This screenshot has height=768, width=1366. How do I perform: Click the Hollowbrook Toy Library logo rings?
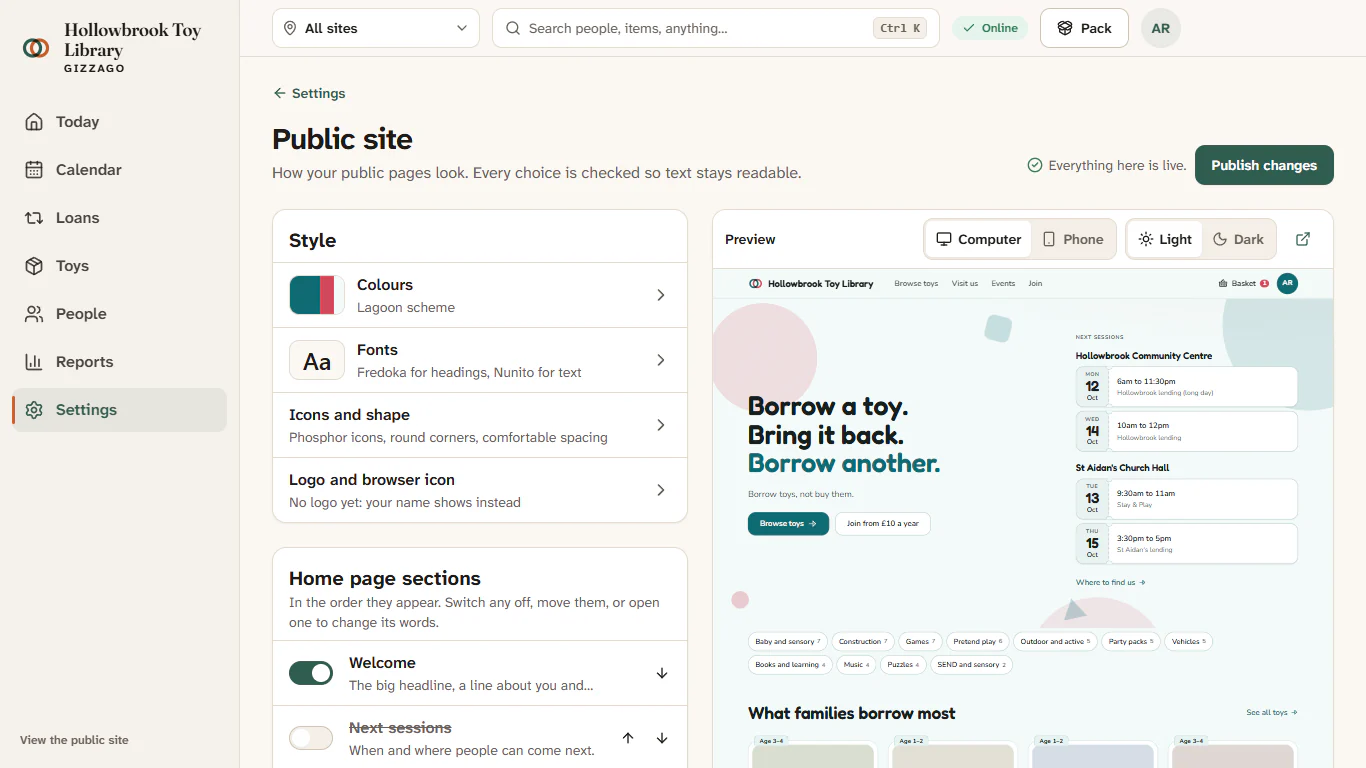36,47
